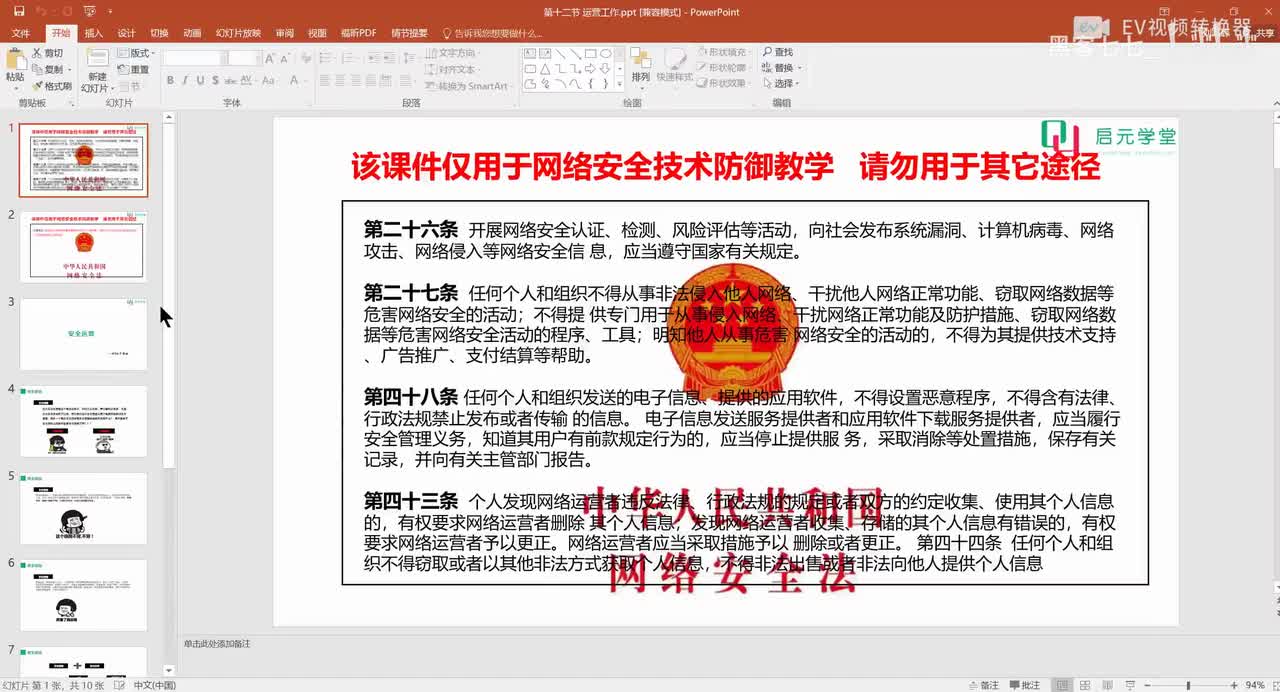Open the 切换 ribbon tab

pos(159,33)
